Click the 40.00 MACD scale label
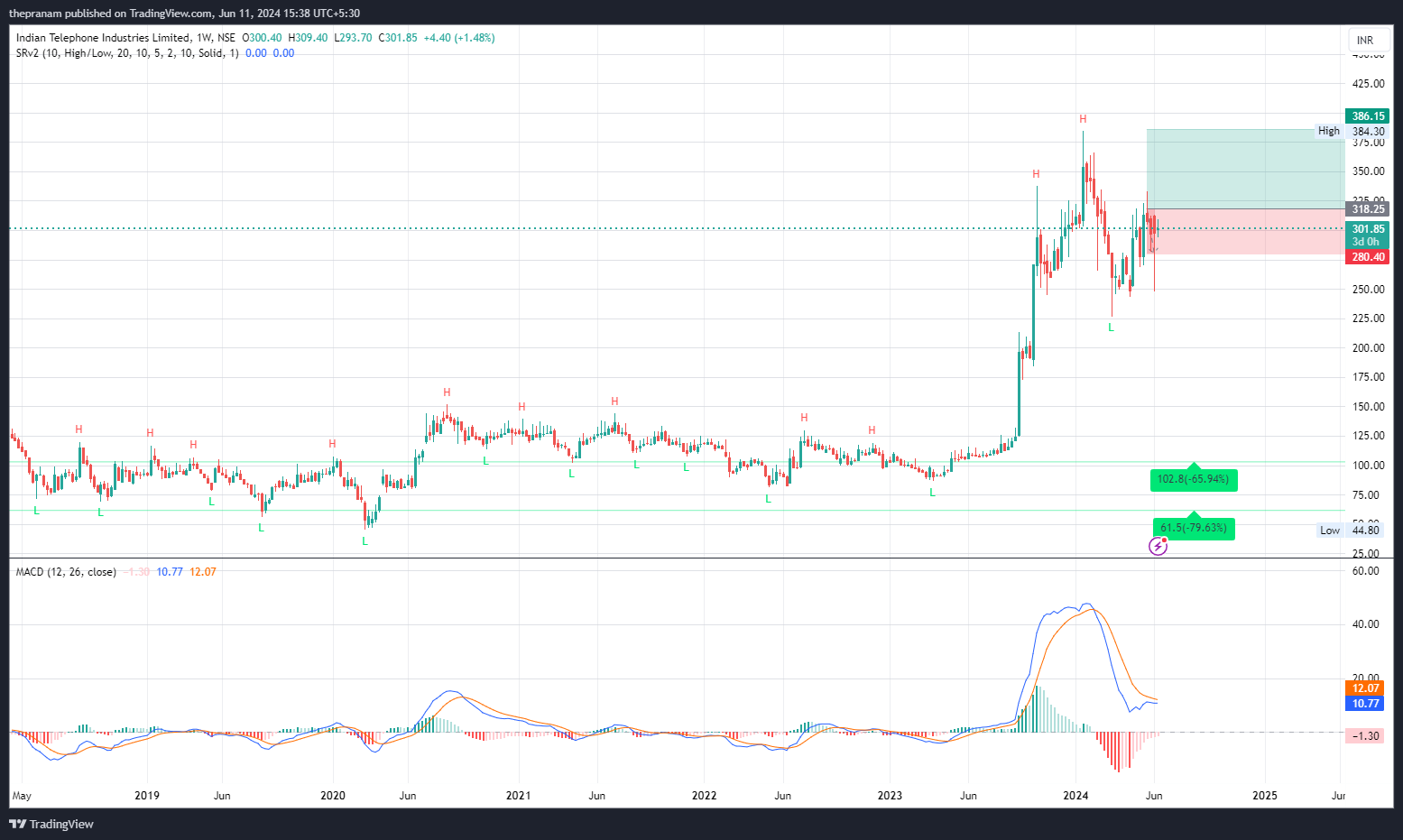 pyautogui.click(x=1366, y=624)
